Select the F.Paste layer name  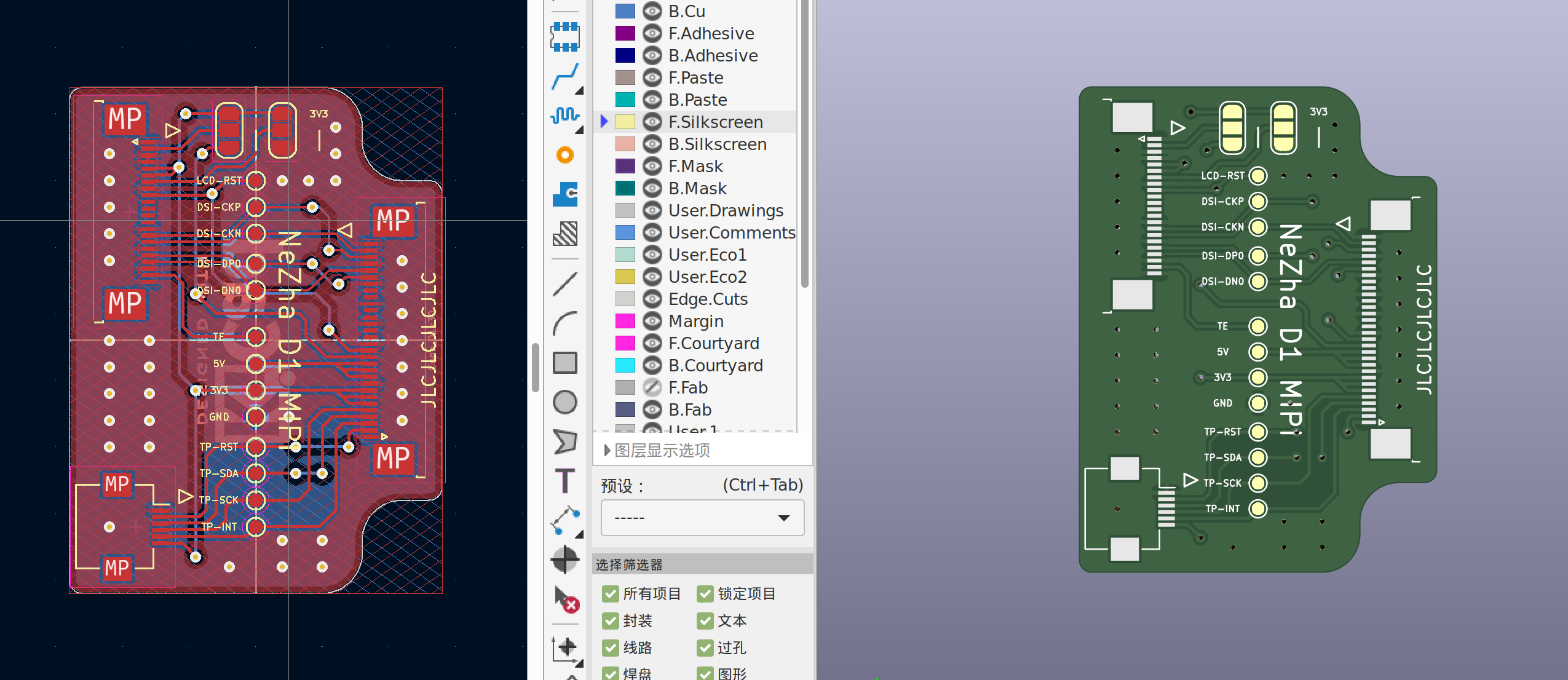coord(696,77)
